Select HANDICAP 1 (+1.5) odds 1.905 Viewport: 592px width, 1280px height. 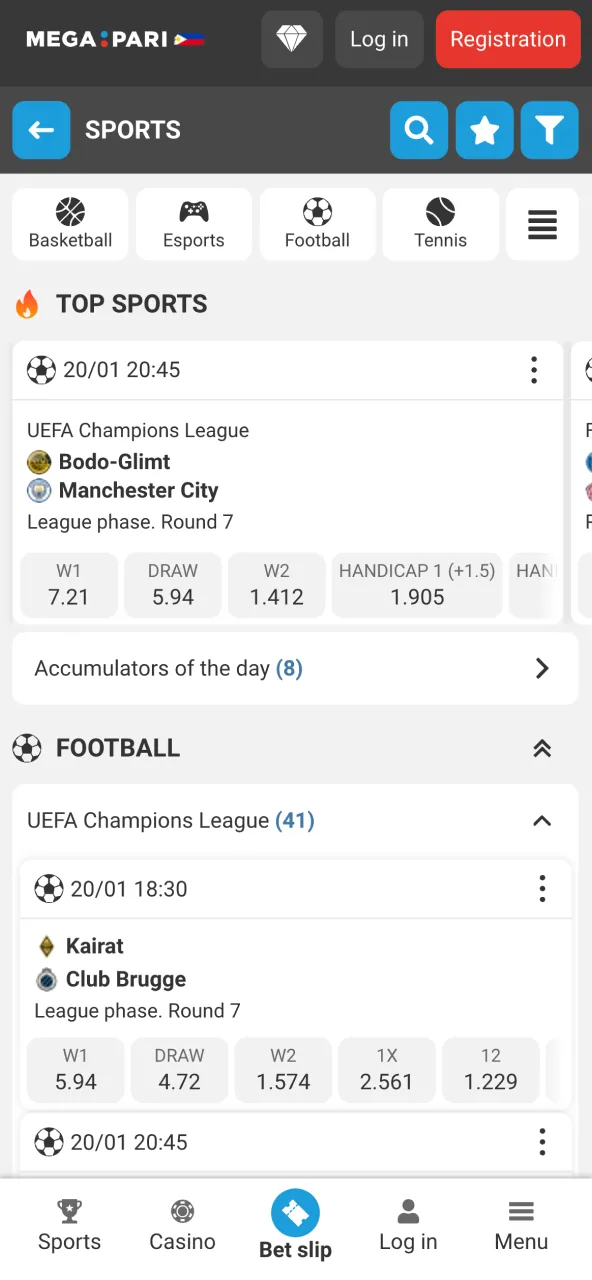[416, 585]
